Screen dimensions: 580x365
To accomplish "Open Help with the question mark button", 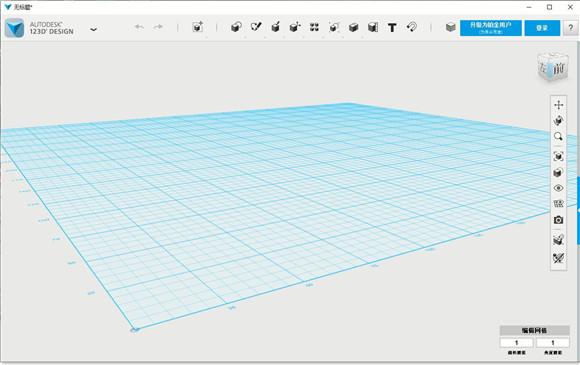I will [570, 28].
